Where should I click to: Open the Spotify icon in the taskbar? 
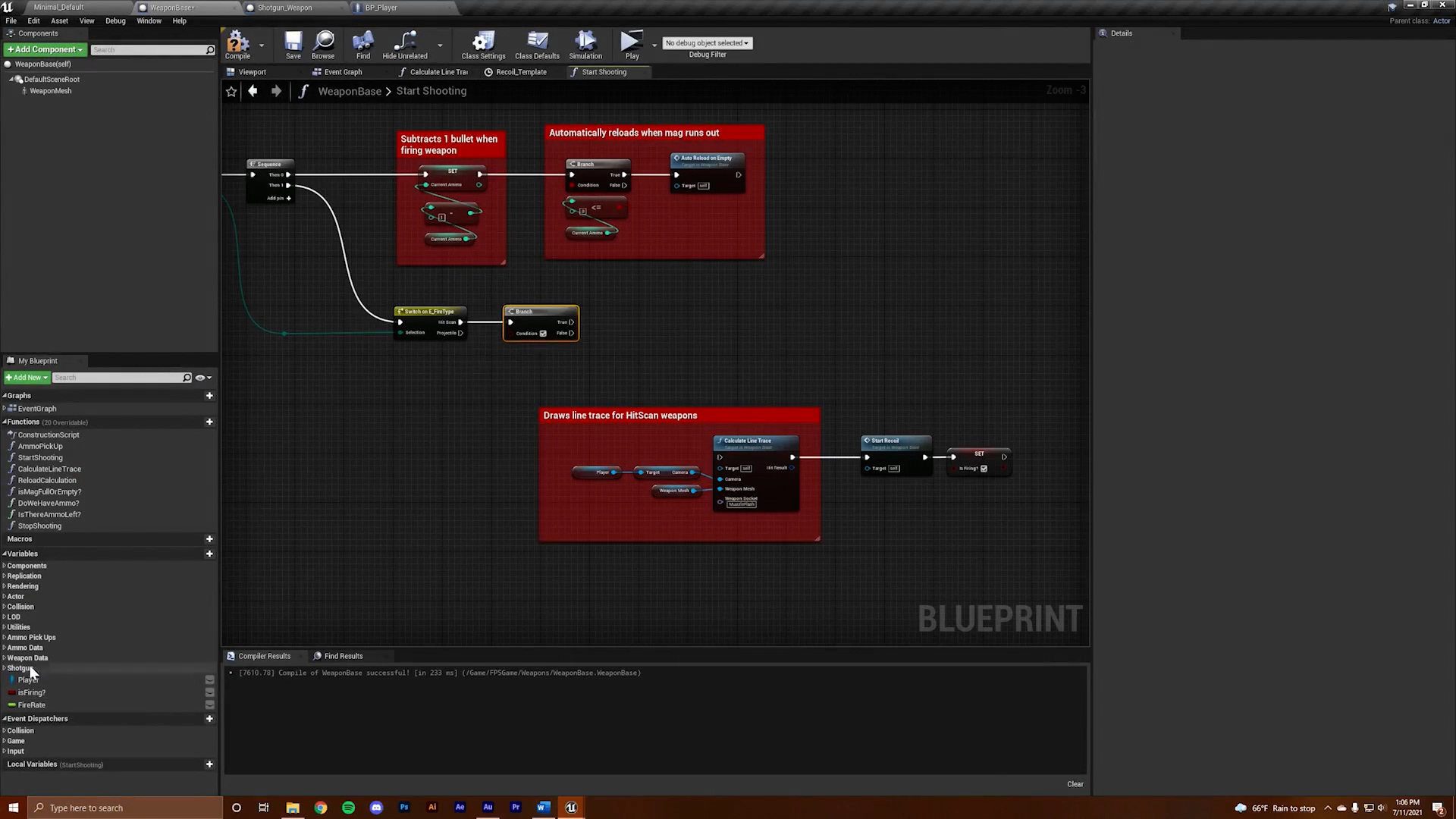(348, 808)
